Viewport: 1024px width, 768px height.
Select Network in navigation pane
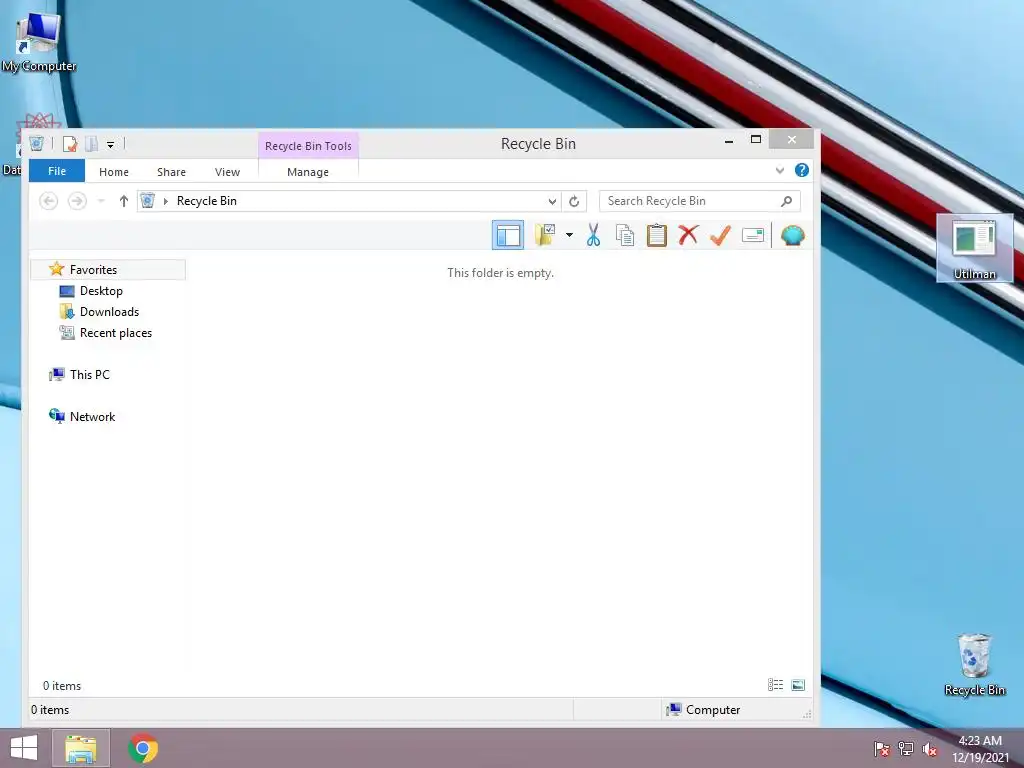coord(92,417)
